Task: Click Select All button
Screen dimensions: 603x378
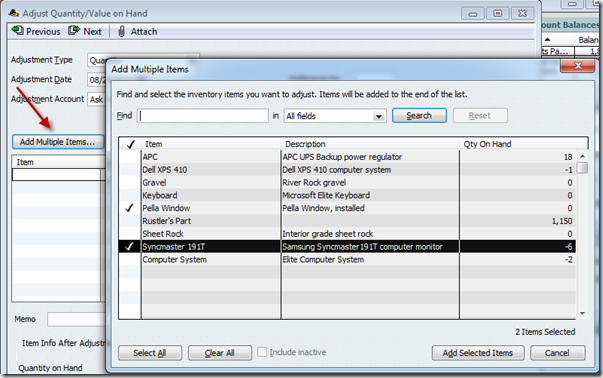Action: tap(150, 353)
